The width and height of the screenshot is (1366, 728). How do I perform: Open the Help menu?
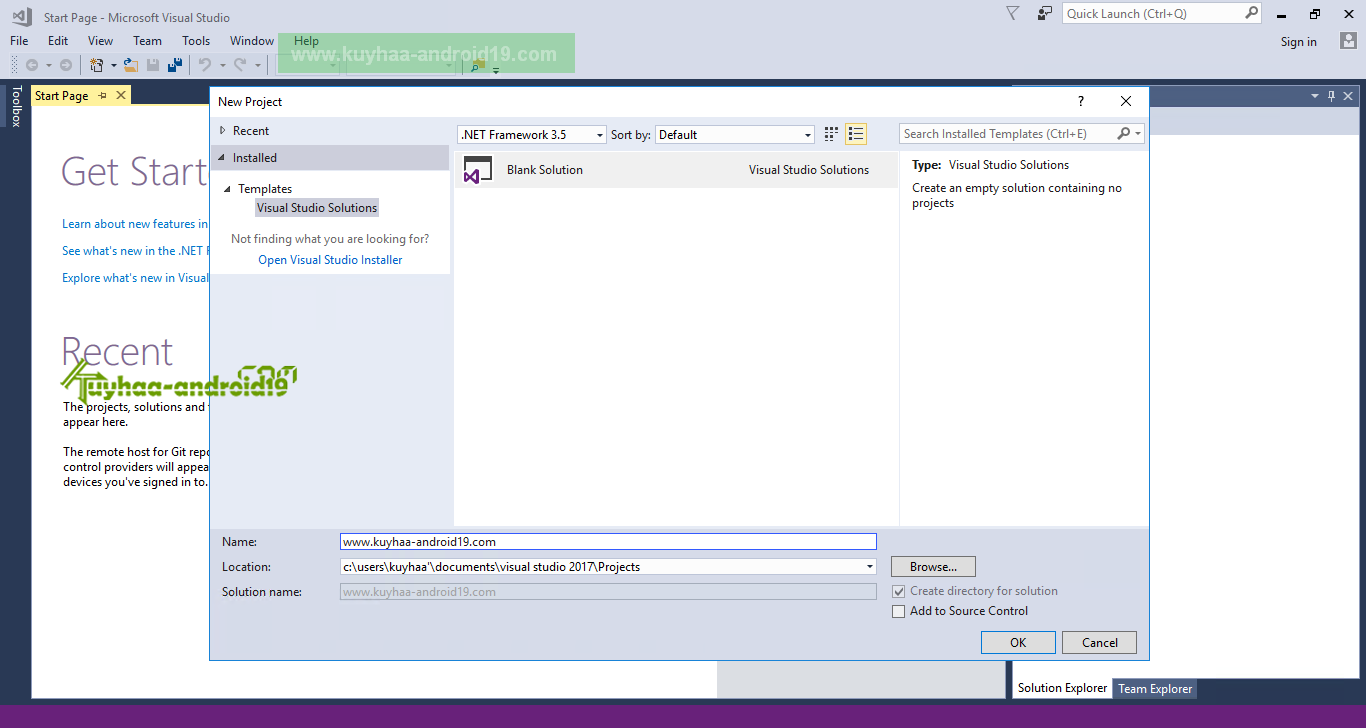pos(307,41)
